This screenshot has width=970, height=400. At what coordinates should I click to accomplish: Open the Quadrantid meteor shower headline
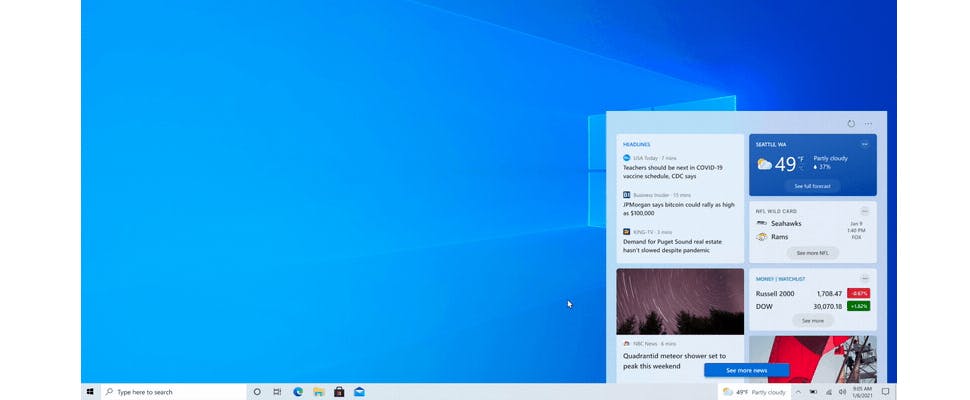point(675,361)
